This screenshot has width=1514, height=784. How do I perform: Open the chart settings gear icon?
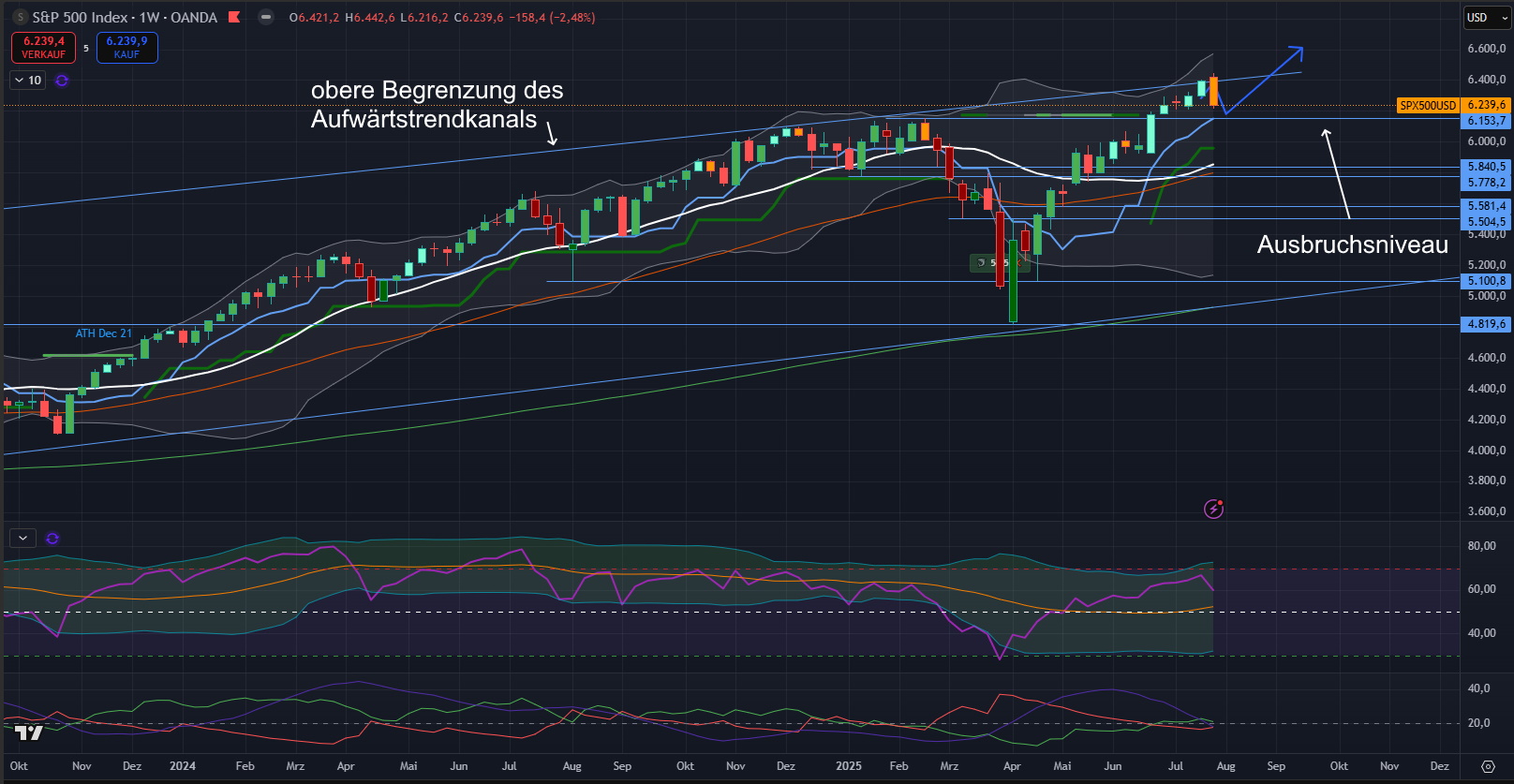point(1487,766)
